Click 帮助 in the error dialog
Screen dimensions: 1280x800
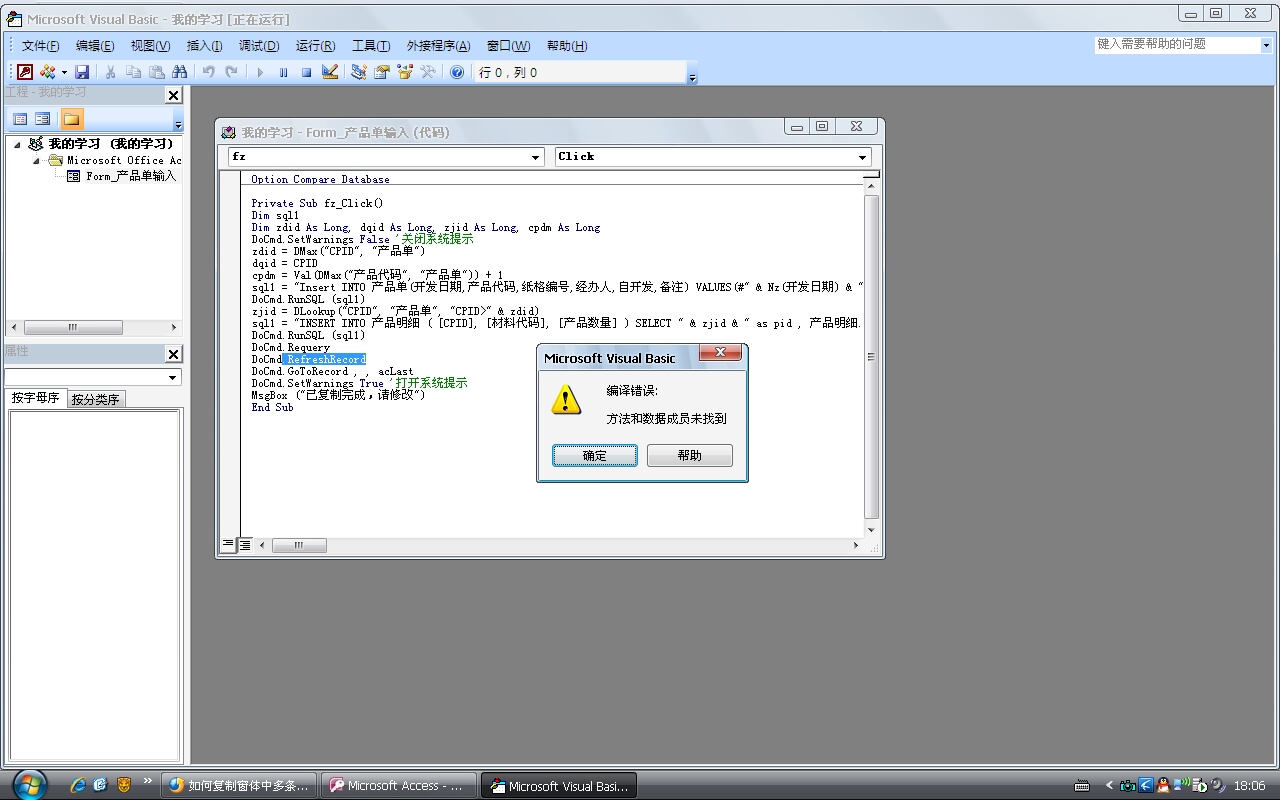[x=690, y=455]
